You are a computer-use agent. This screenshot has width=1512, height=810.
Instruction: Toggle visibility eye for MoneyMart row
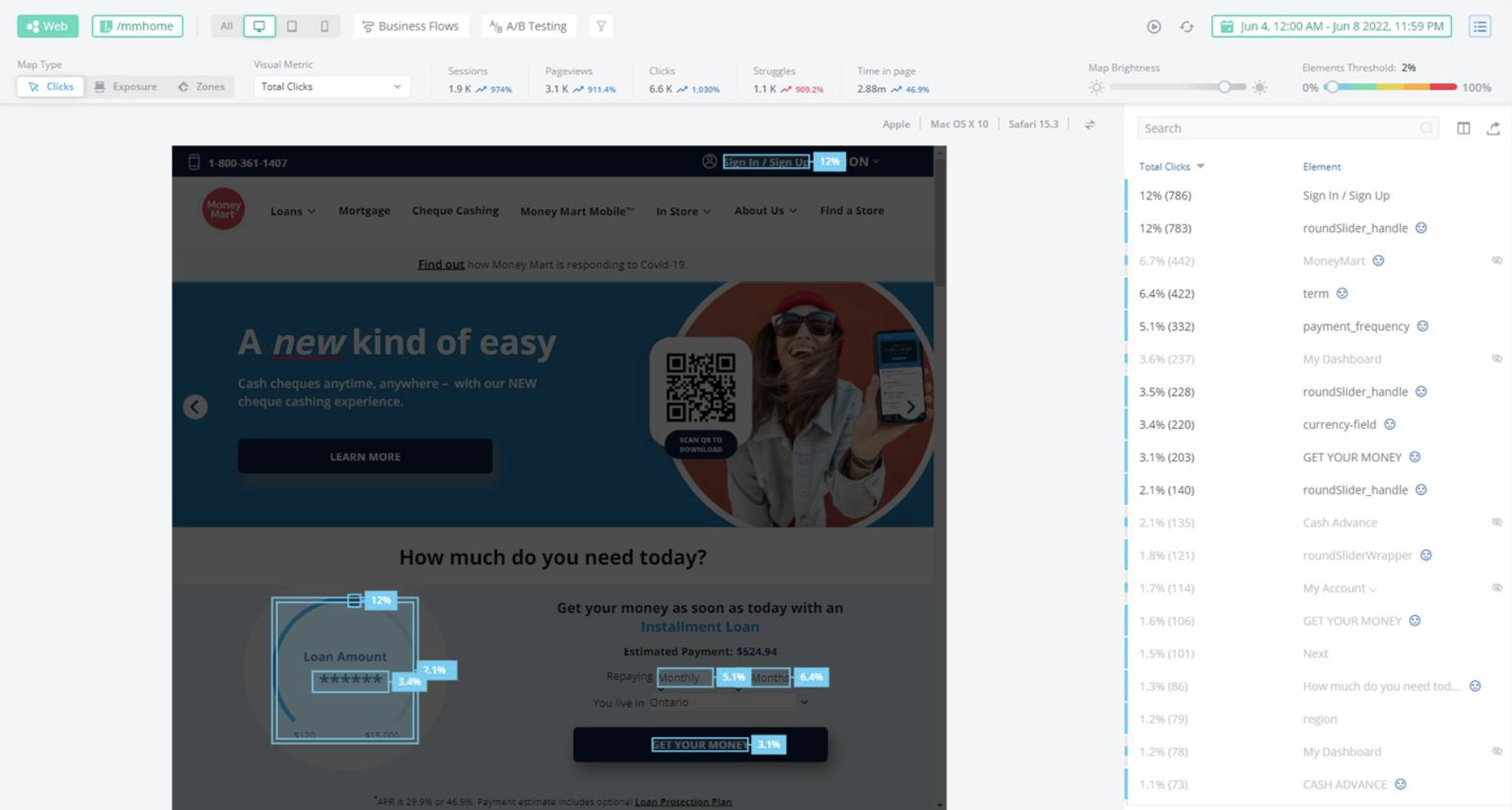[x=1496, y=261]
